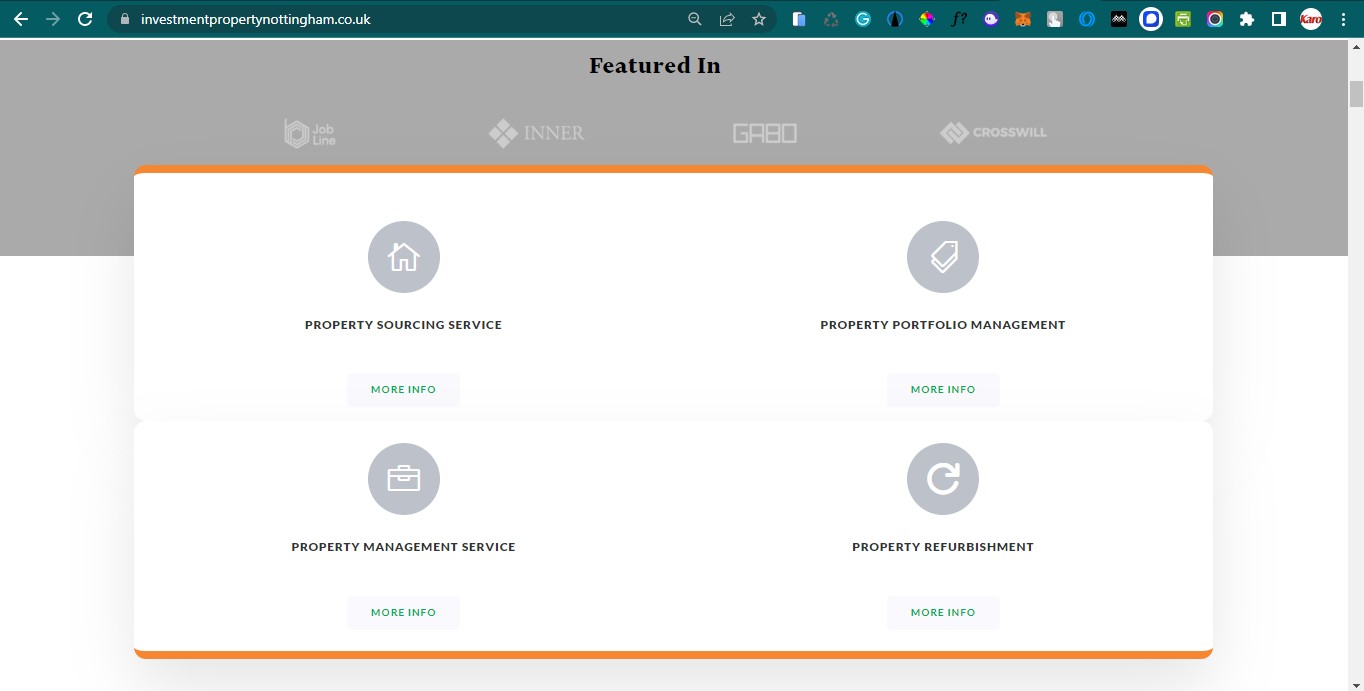Click the price tag icon above Property Portfolio Management

coord(942,256)
